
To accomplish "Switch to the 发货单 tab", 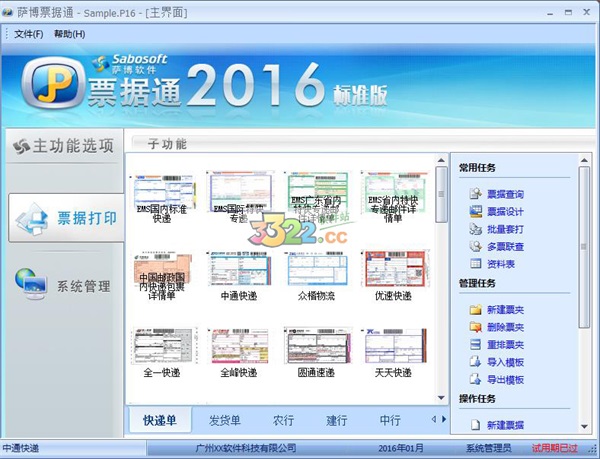I will point(225,420).
